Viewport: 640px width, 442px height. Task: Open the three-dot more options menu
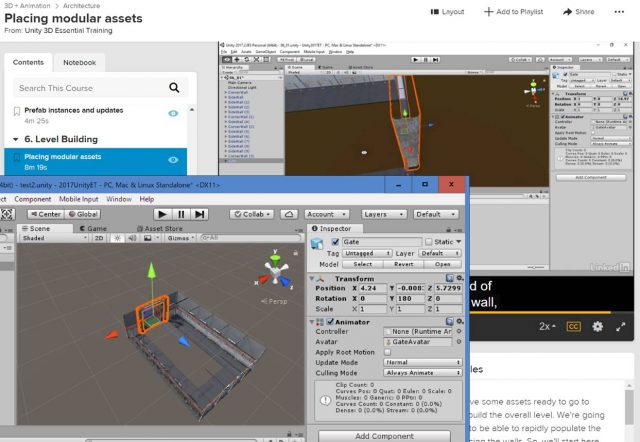click(619, 12)
